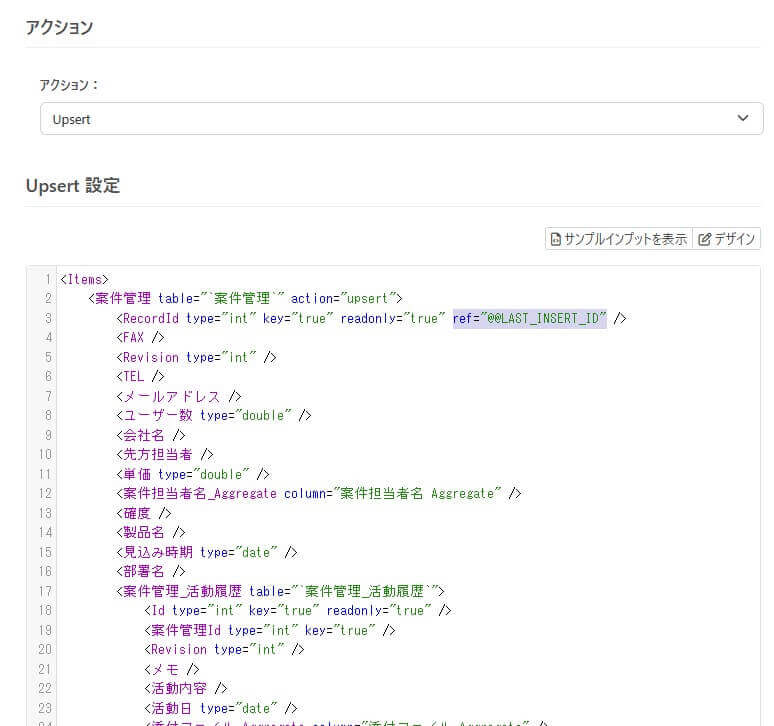Click the デザイン button

coord(726,239)
